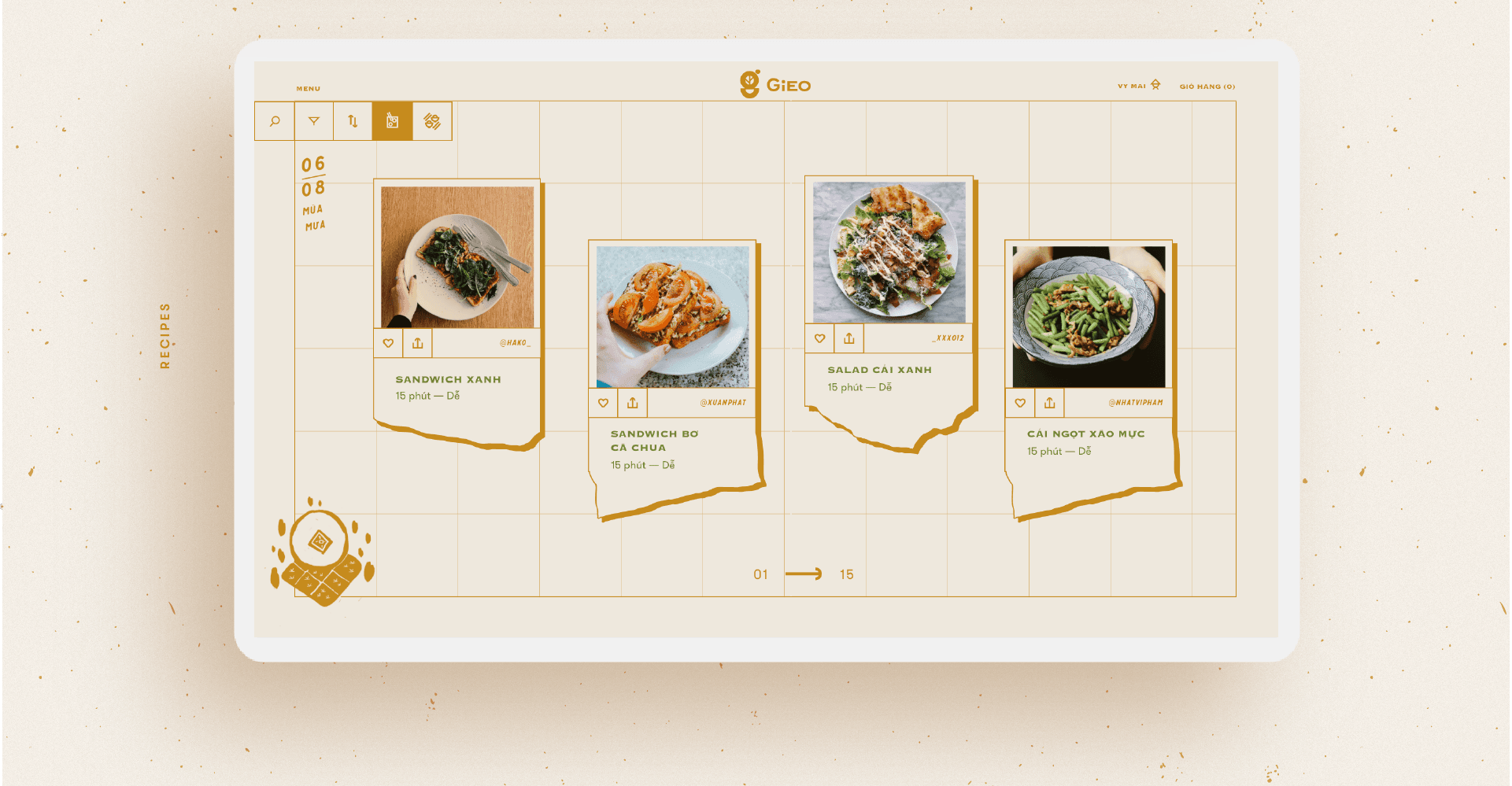
Task: Share the Sandwich Bơ Cà Chua recipe
Action: click(633, 403)
